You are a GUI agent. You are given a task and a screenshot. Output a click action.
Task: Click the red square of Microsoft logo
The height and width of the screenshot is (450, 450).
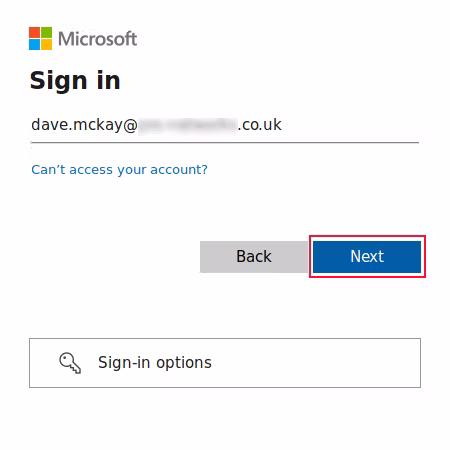(34, 32)
